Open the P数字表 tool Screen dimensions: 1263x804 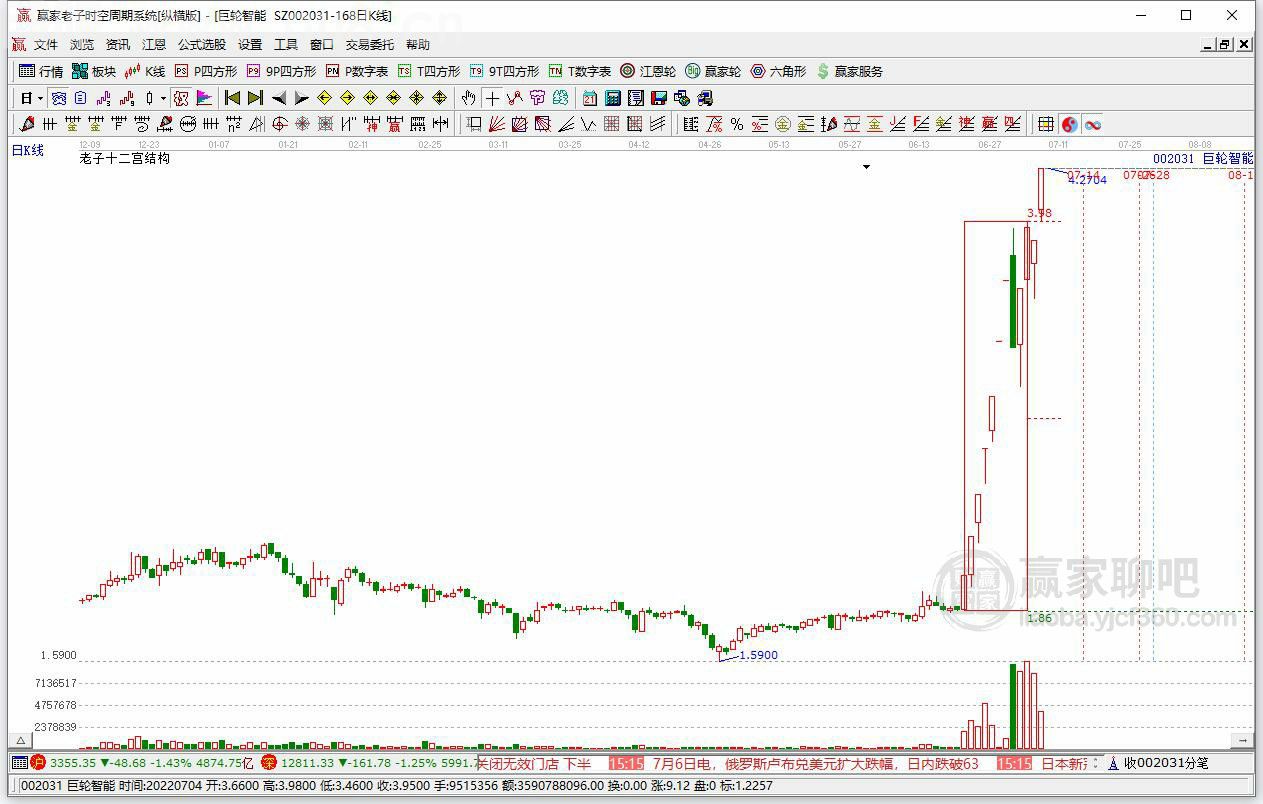357,71
